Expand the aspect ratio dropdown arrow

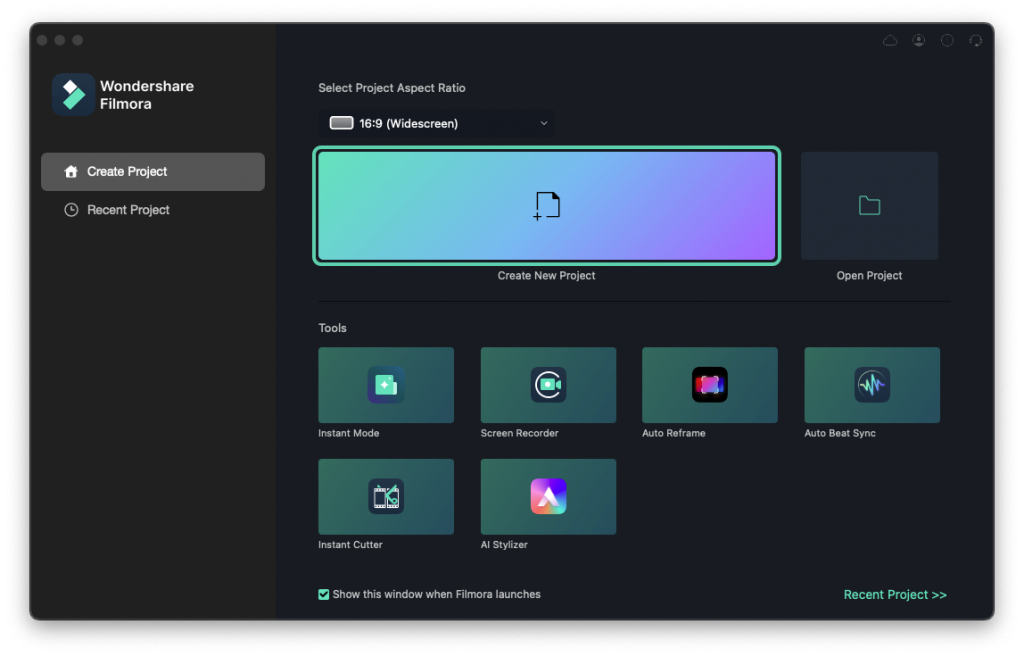coord(543,123)
